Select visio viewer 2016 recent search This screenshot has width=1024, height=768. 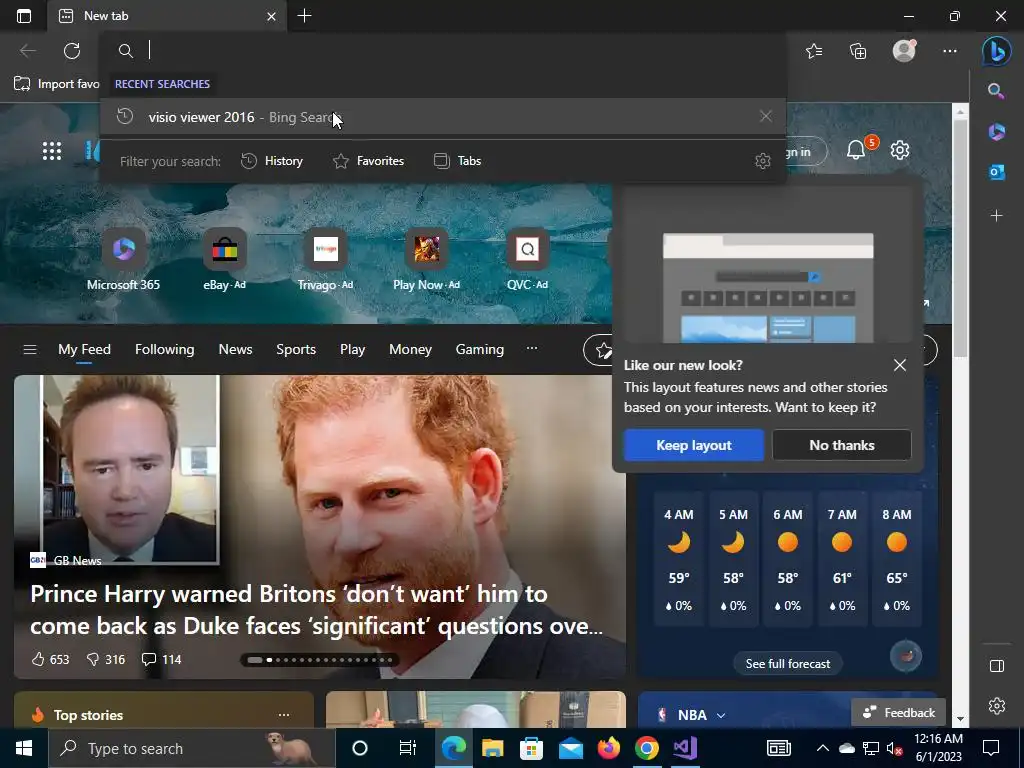[x=443, y=116]
